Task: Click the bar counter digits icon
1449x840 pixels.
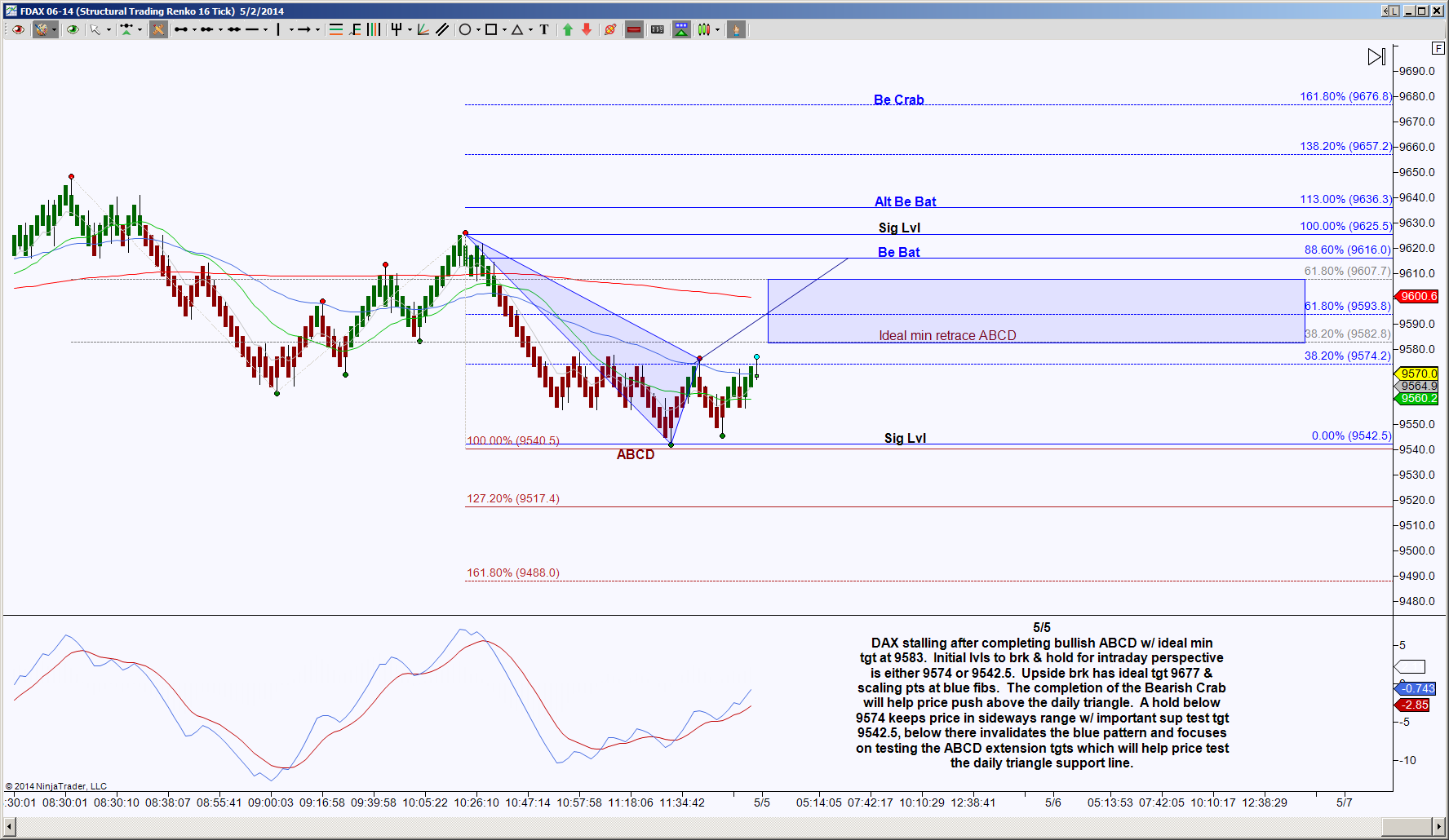Action: [x=658, y=29]
